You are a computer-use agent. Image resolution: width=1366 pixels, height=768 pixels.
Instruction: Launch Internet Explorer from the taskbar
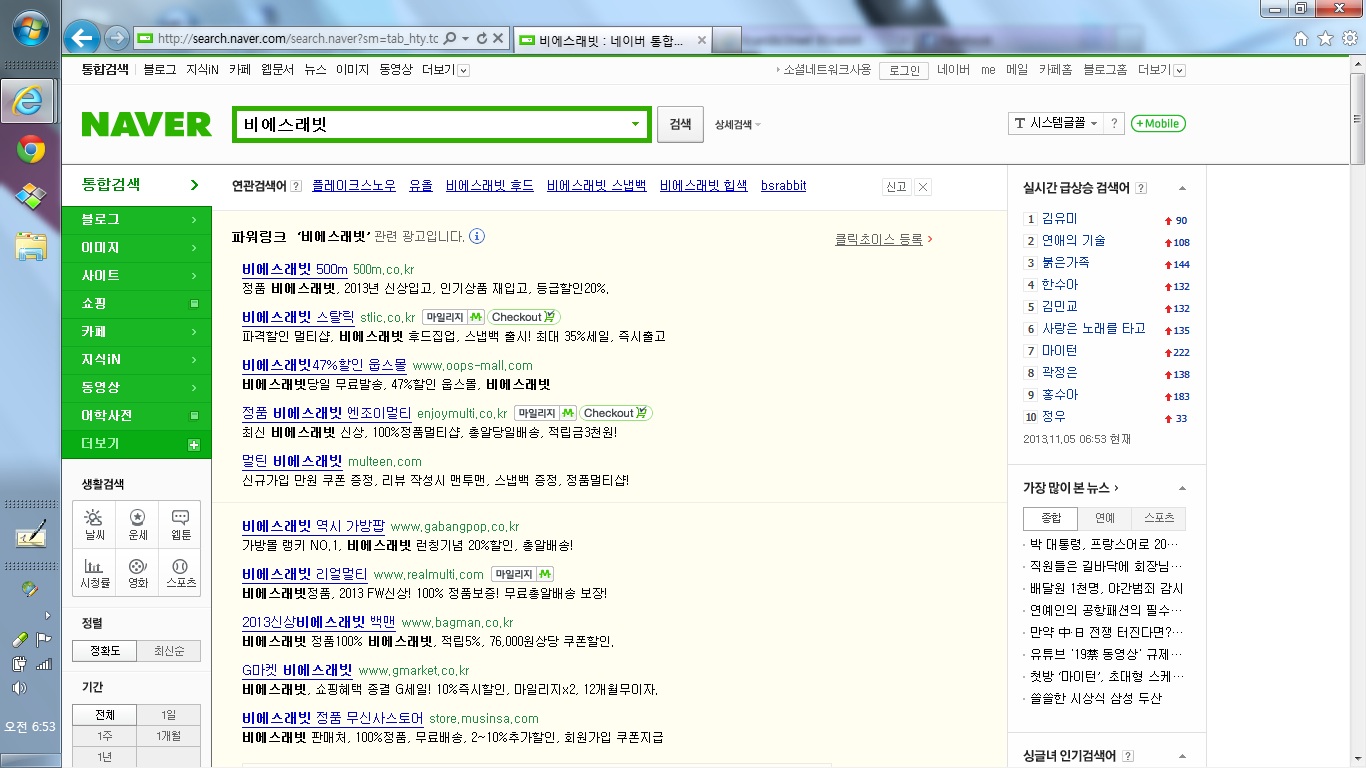pyautogui.click(x=30, y=100)
